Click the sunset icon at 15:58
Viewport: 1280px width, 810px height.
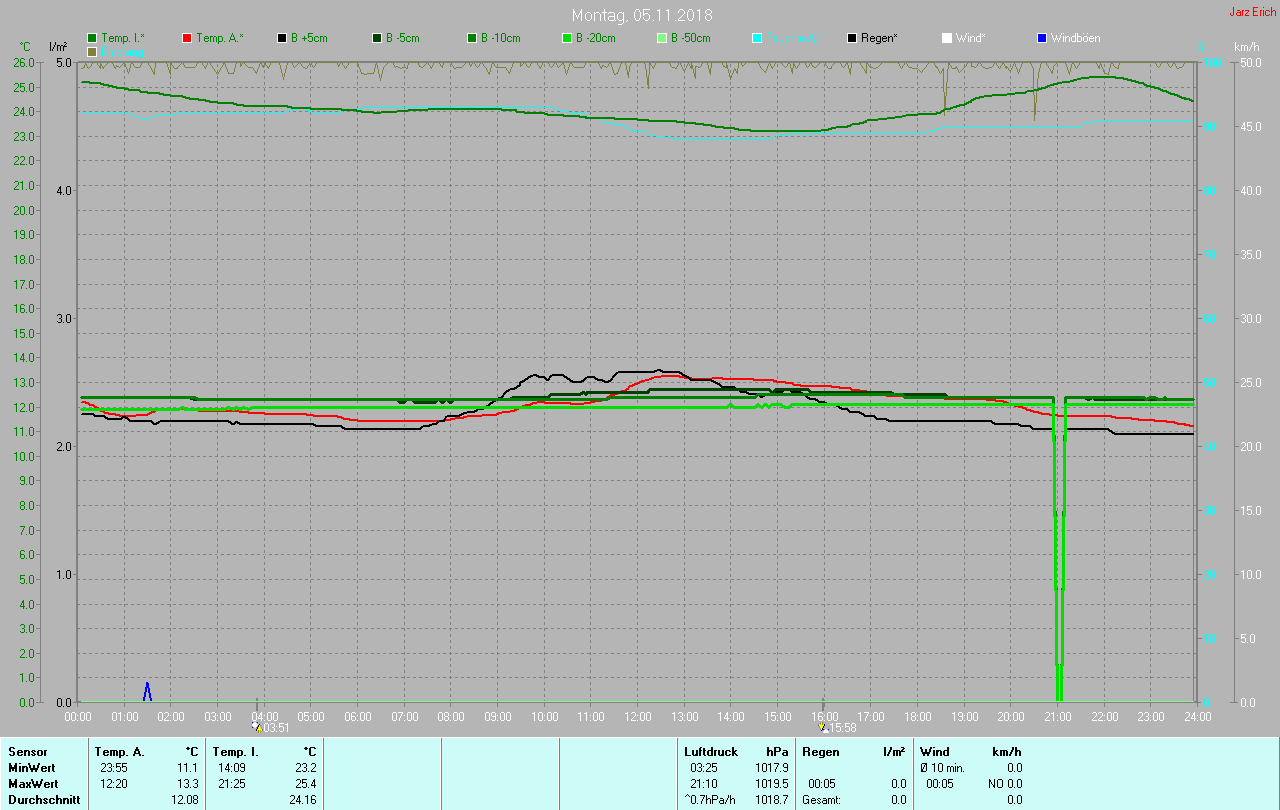823,728
